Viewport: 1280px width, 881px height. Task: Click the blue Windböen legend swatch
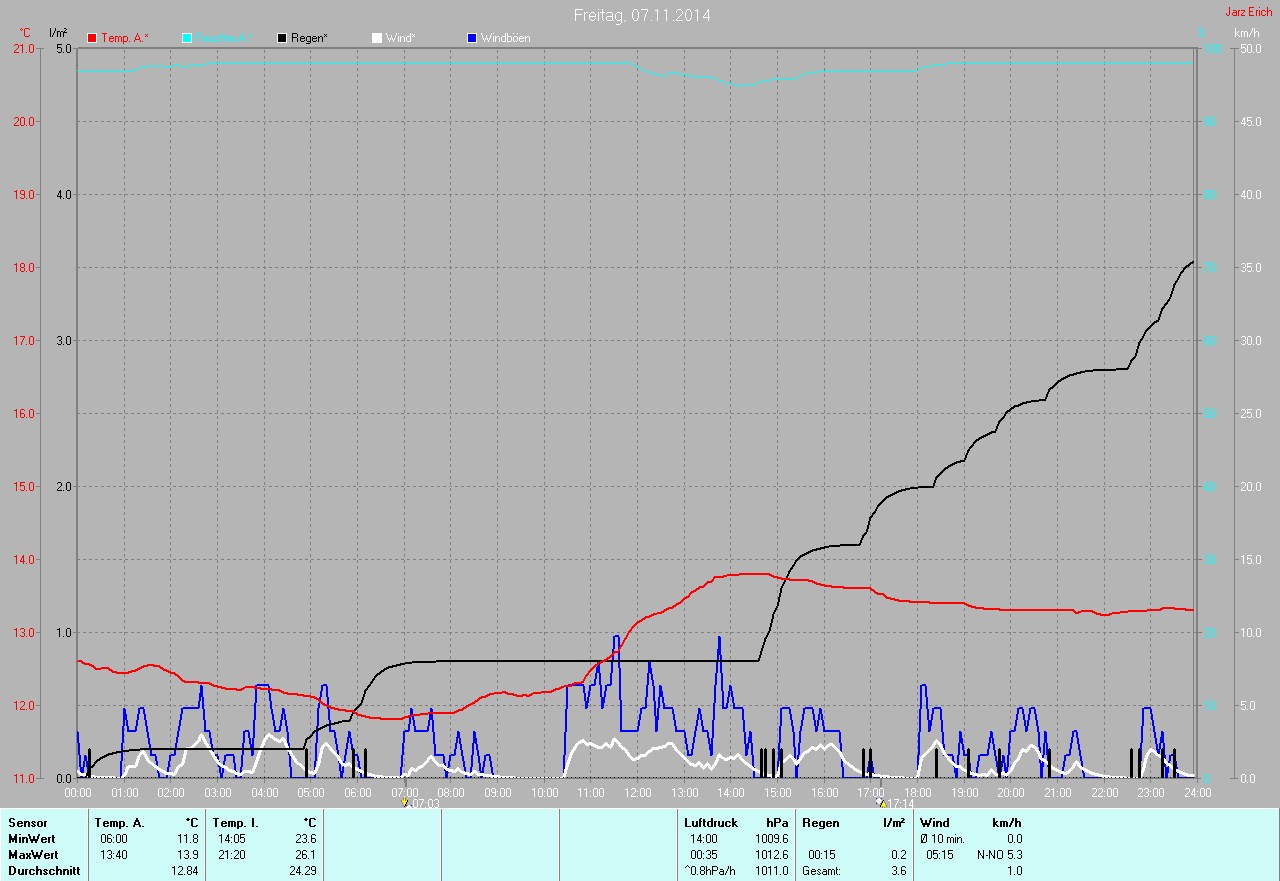coord(472,38)
